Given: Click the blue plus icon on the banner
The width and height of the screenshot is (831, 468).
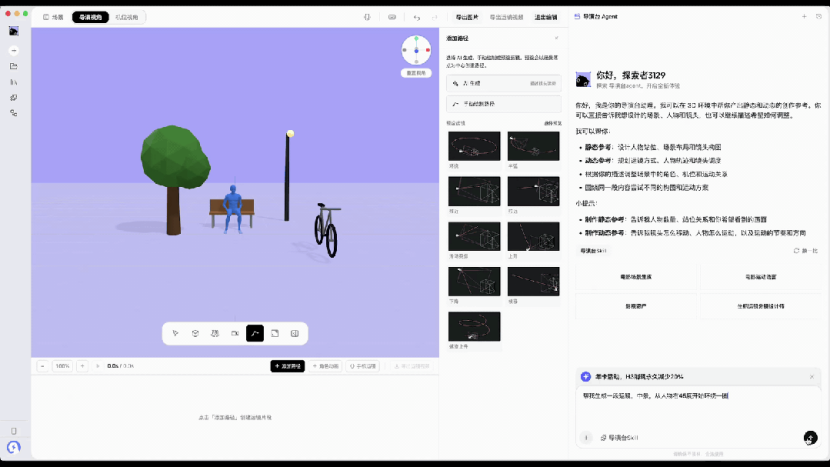Looking at the screenshot, I should click(x=586, y=376).
